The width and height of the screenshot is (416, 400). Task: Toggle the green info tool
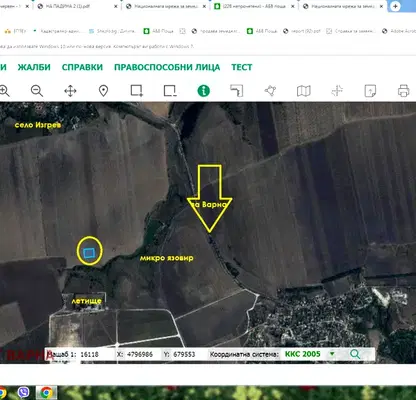(x=204, y=91)
